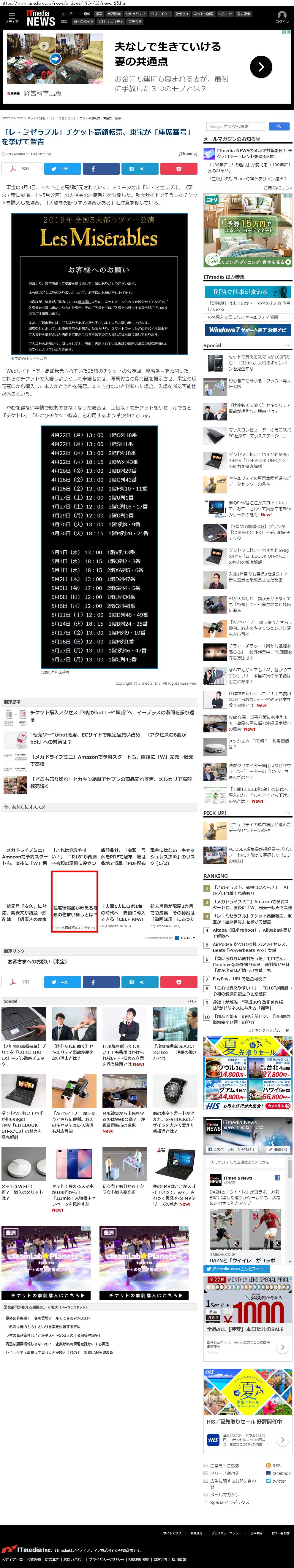This screenshot has width=294, height=1568.
Task: Click in the custom search field
Action: coord(236,127)
